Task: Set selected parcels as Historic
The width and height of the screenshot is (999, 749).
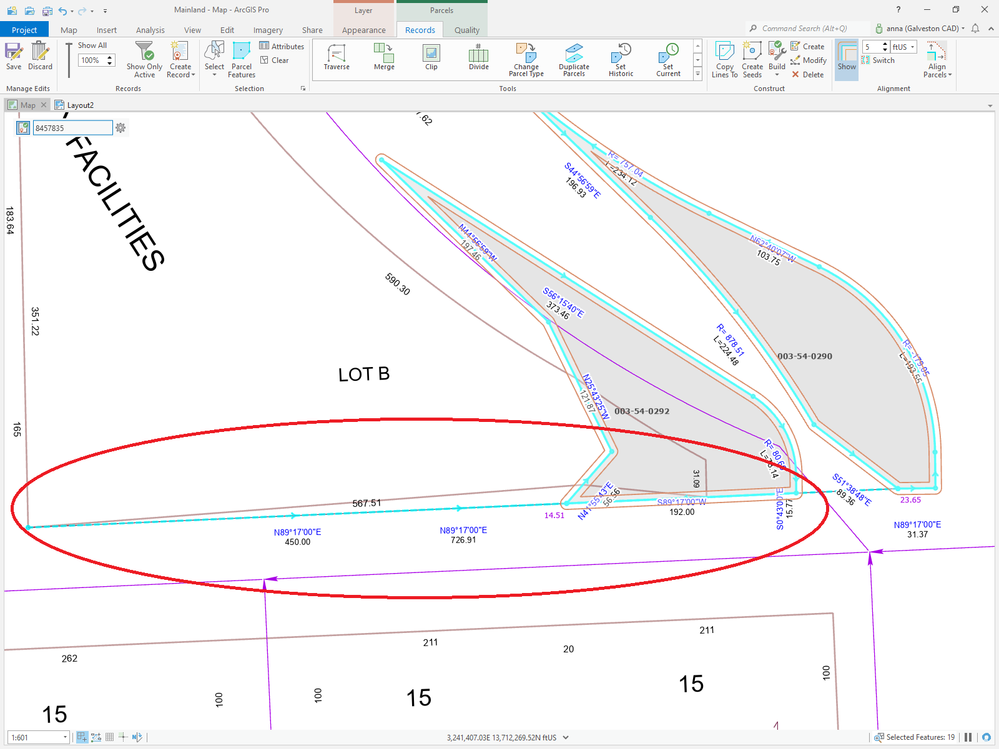Action: [x=621, y=60]
